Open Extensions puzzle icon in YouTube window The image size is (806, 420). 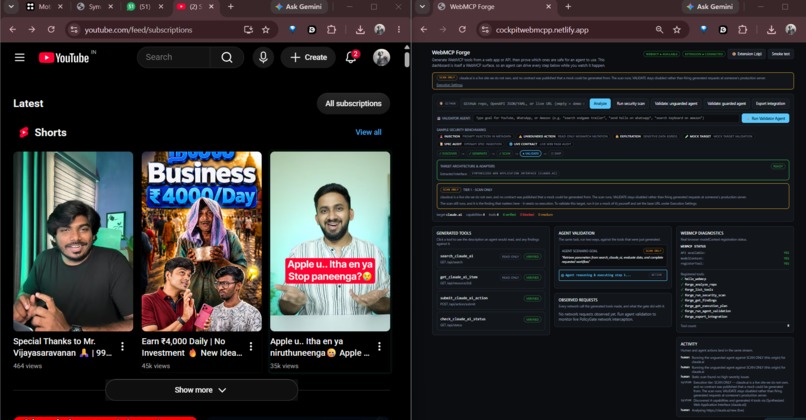point(332,30)
